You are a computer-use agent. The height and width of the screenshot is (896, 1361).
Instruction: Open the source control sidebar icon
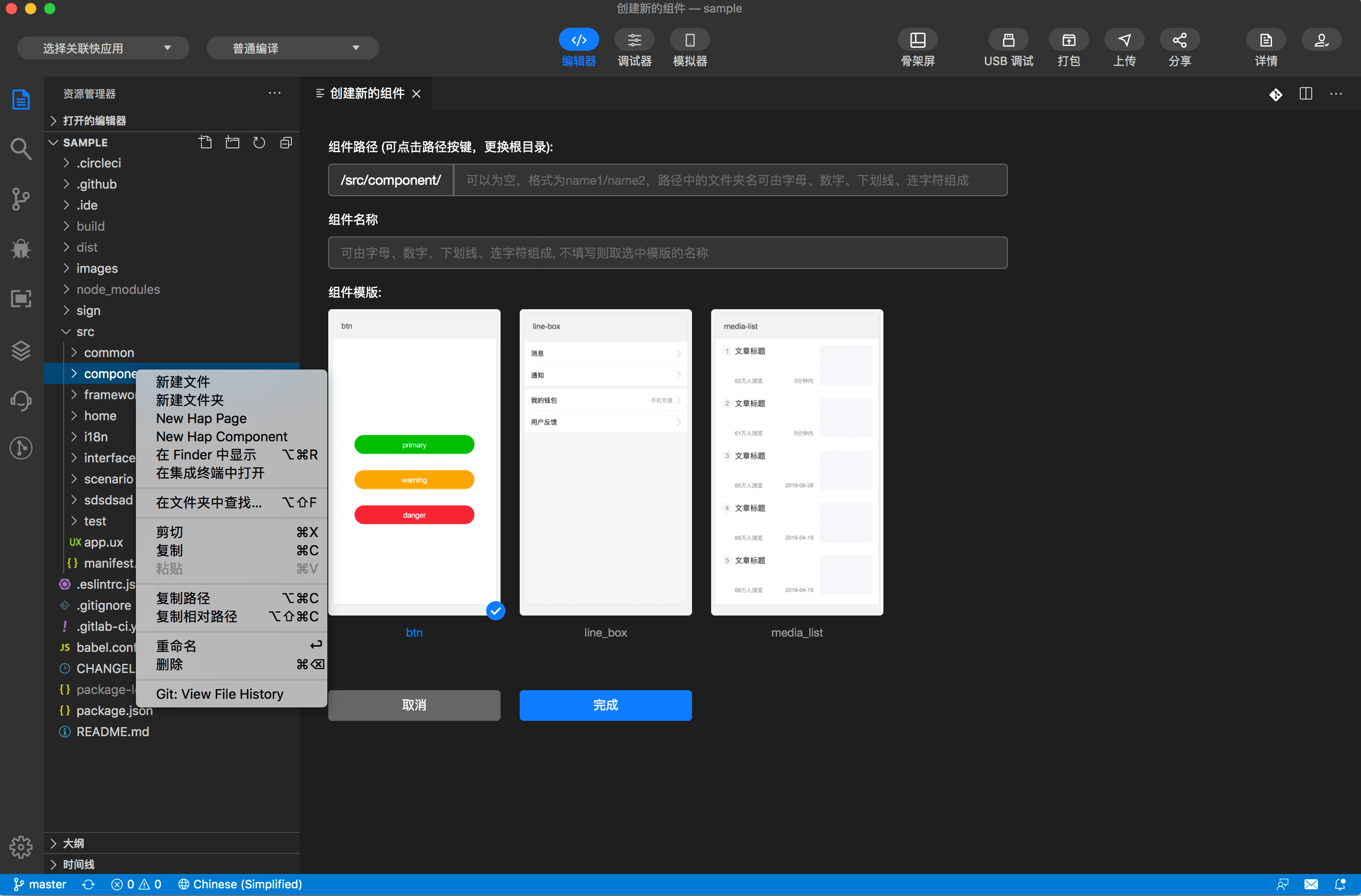21,199
